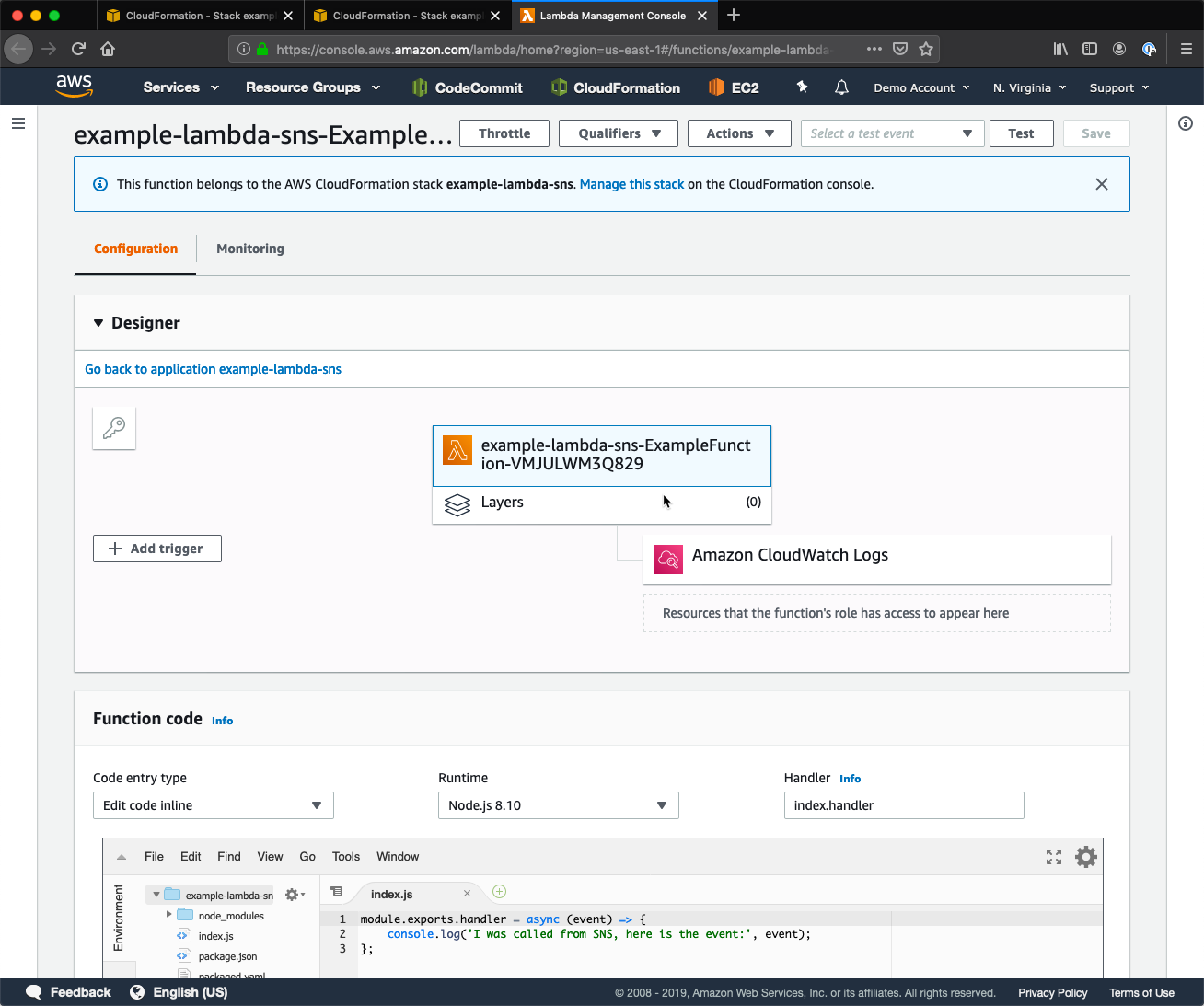Click the pinned services star icon
1204x1006 pixels.
pyautogui.click(x=802, y=87)
